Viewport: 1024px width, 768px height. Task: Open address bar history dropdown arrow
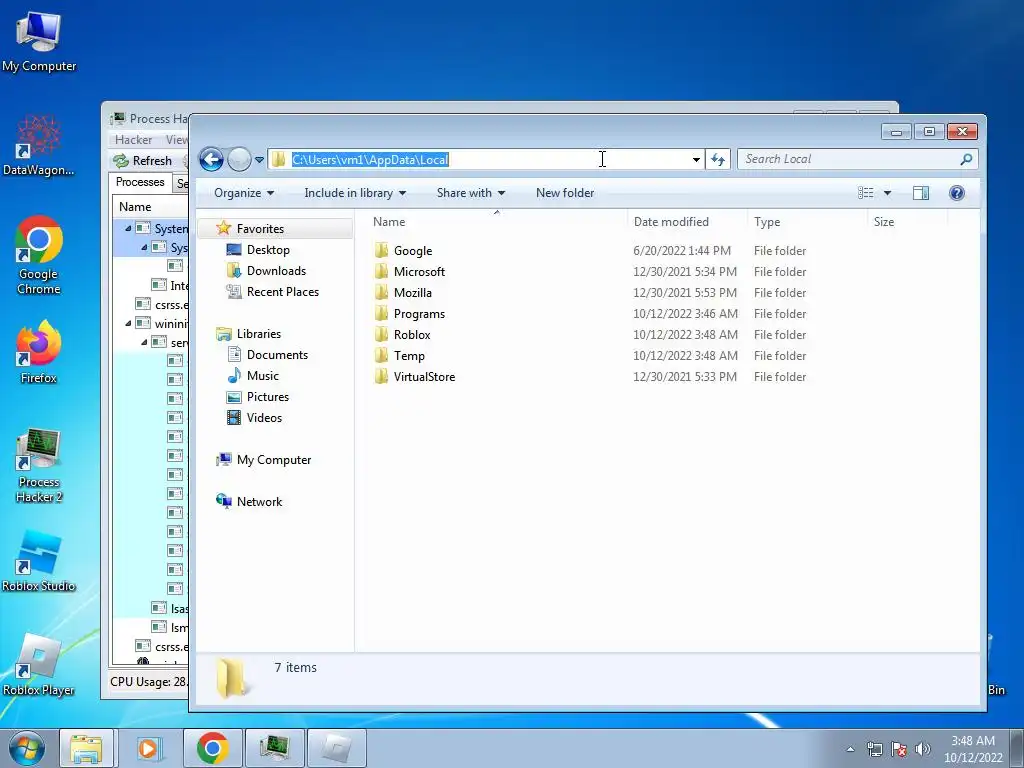tap(696, 159)
